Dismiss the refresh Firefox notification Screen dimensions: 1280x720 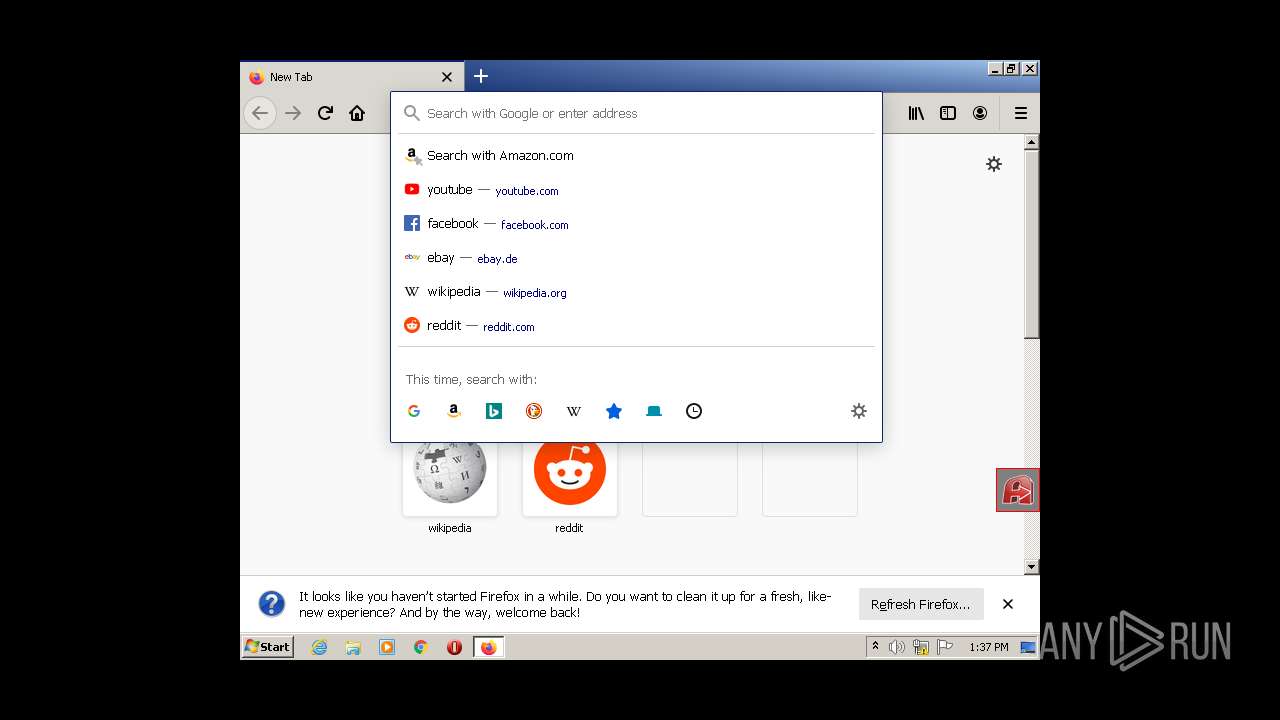(1008, 604)
